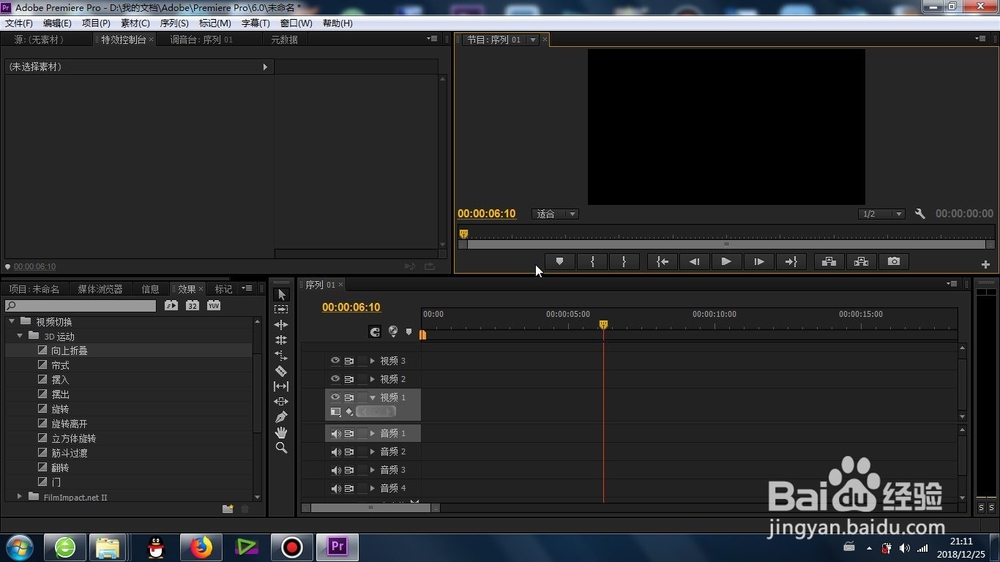Viewport: 1000px width, 562px height.
Task: Select the Zoom magnifier tool
Action: 281,448
